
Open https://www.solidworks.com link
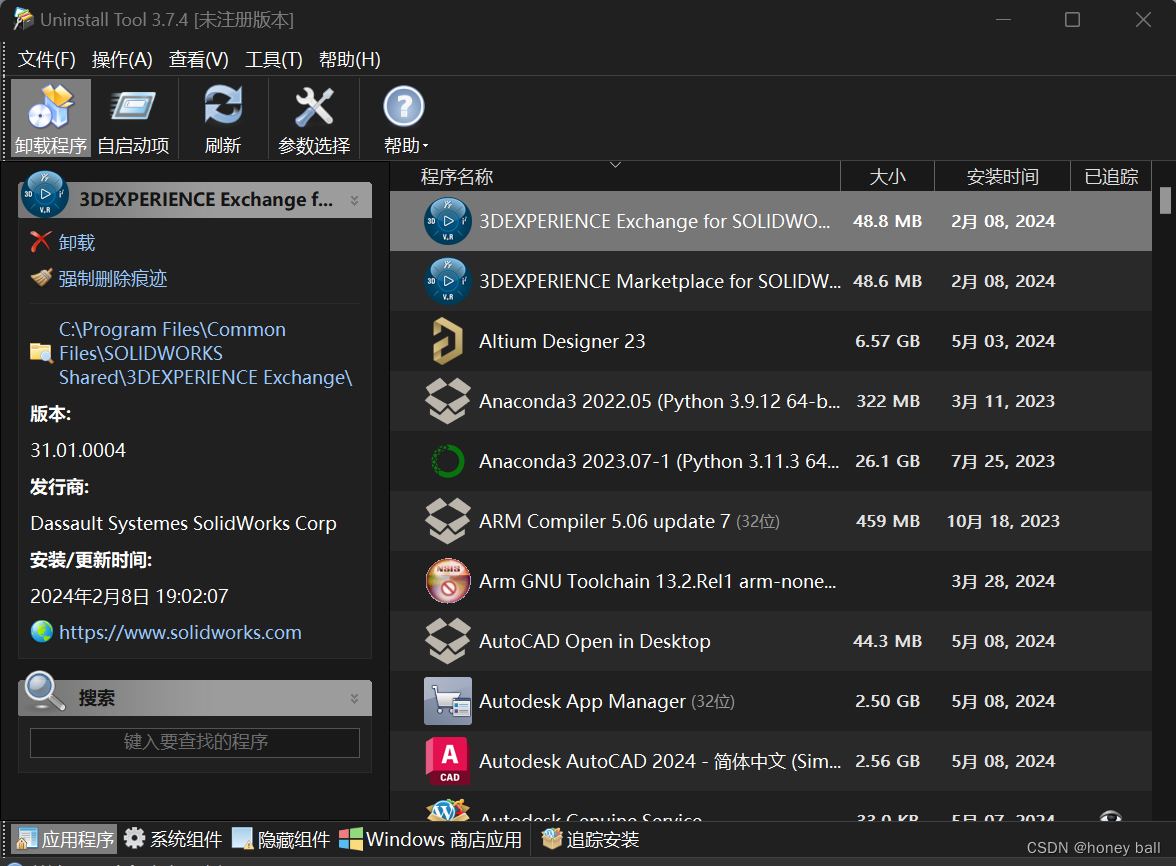(x=180, y=632)
